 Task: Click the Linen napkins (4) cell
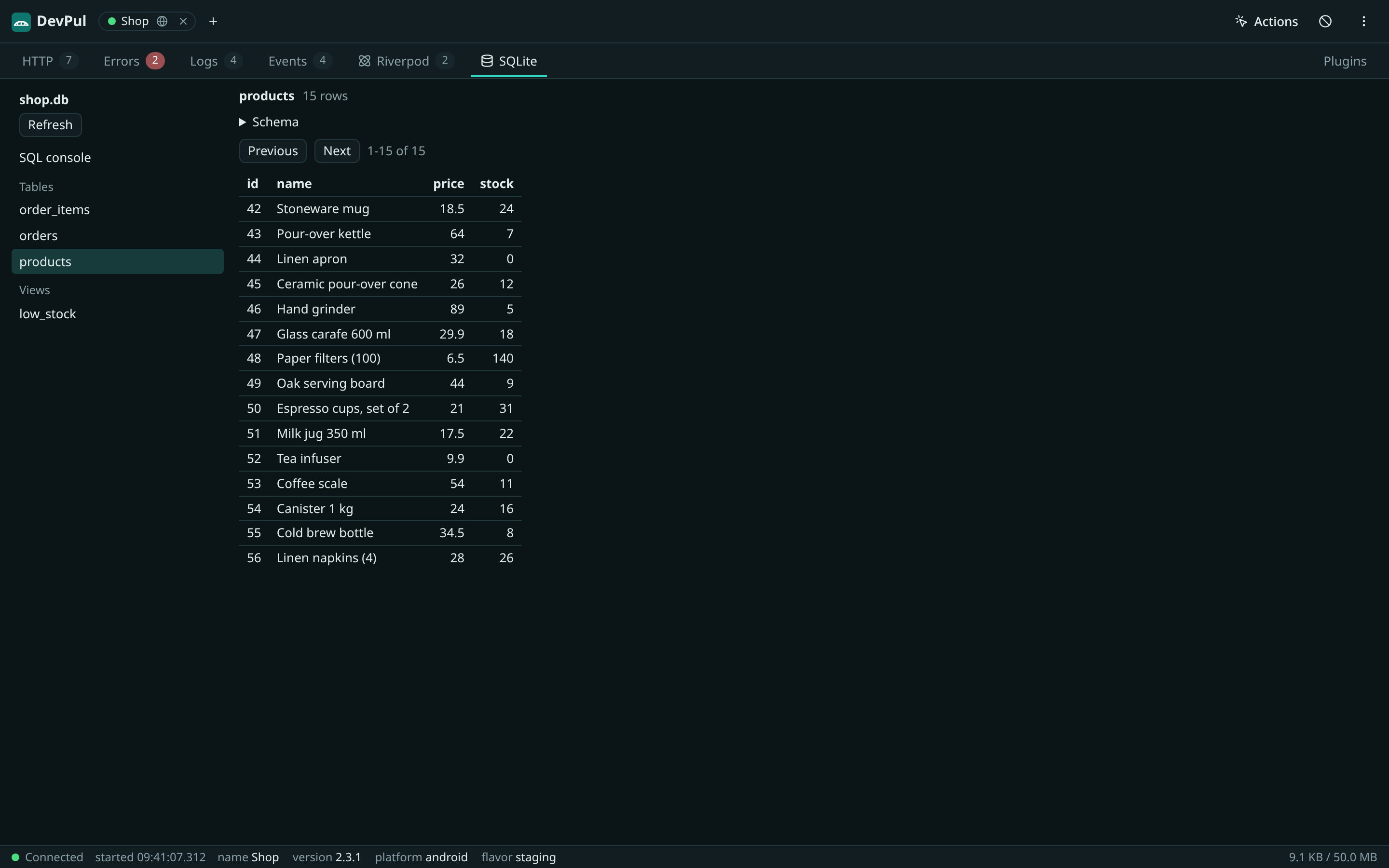point(327,558)
